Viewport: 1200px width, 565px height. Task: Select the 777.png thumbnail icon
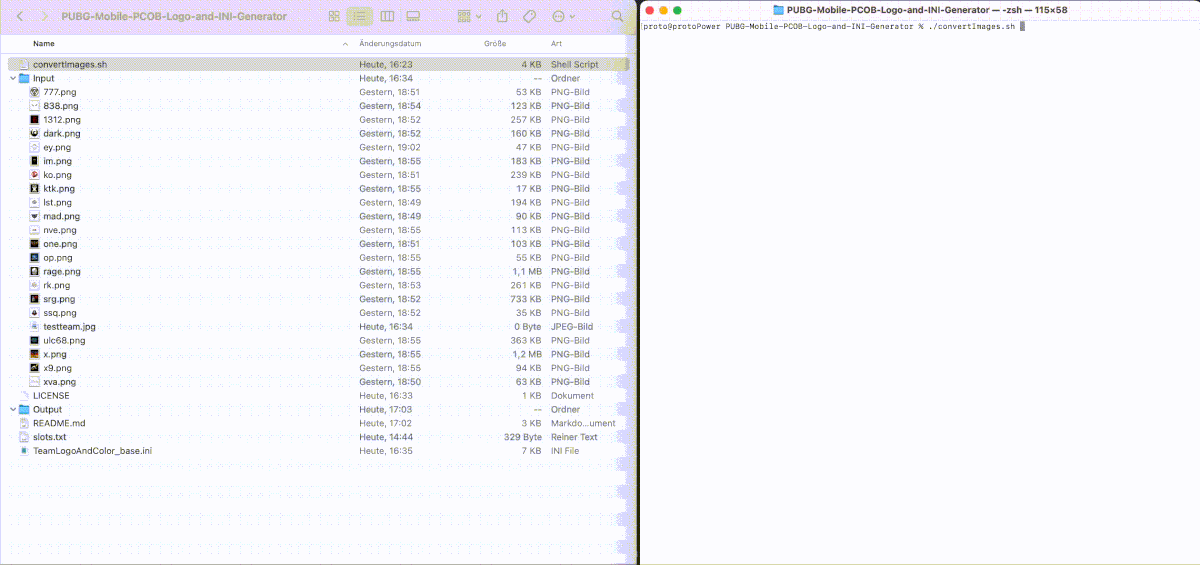35,92
